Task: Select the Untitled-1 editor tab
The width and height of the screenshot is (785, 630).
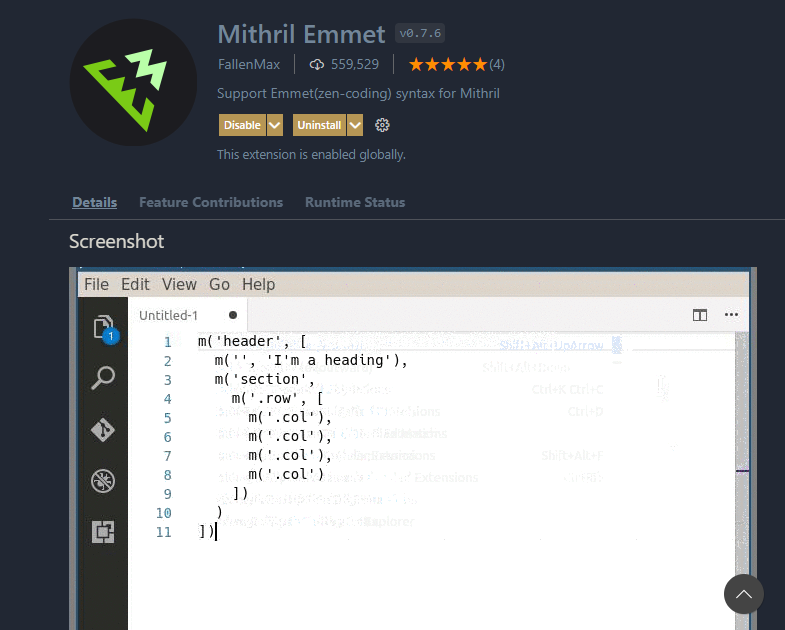Action: click(188, 315)
